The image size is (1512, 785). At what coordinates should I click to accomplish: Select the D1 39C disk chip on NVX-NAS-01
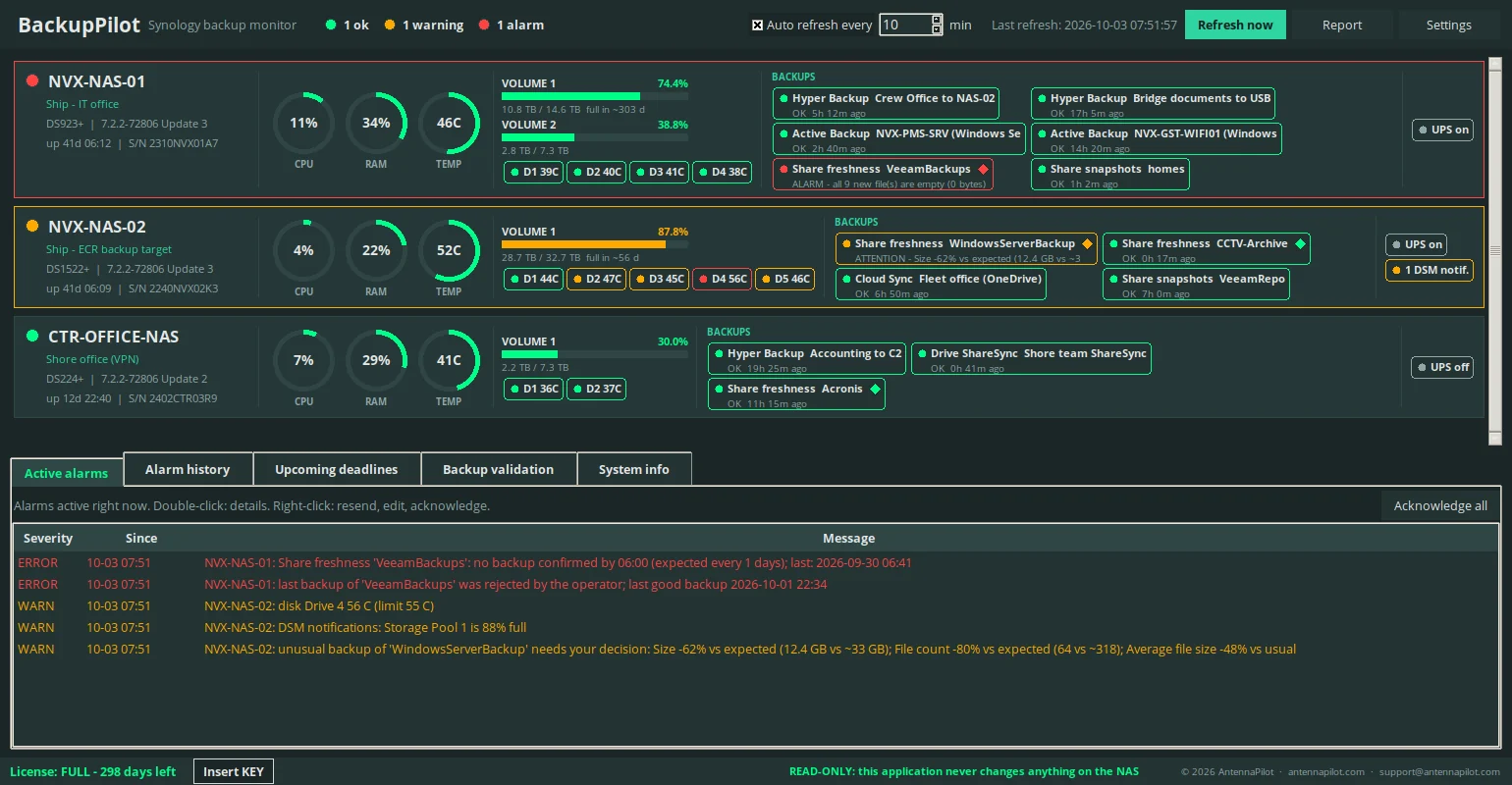(533, 172)
